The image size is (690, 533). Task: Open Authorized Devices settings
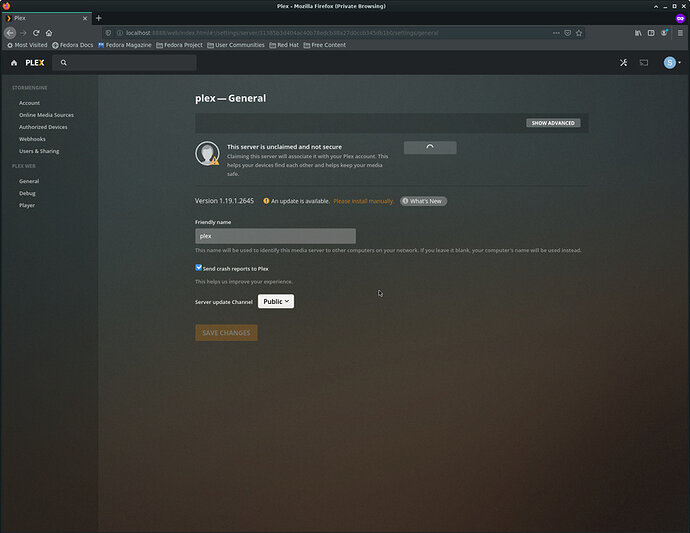click(x=43, y=127)
